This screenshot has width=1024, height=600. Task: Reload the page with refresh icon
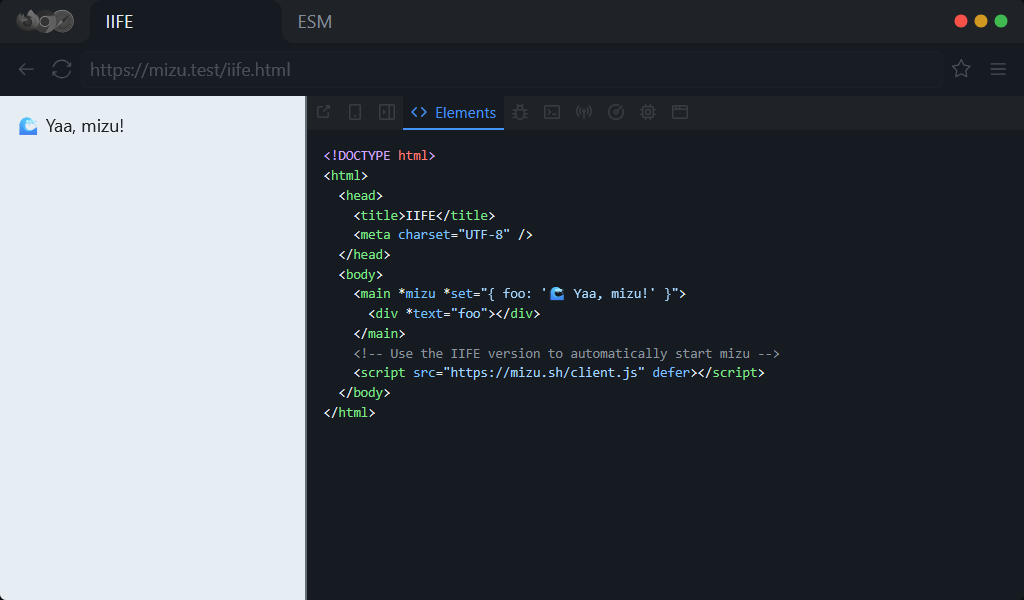(x=61, y=69)
